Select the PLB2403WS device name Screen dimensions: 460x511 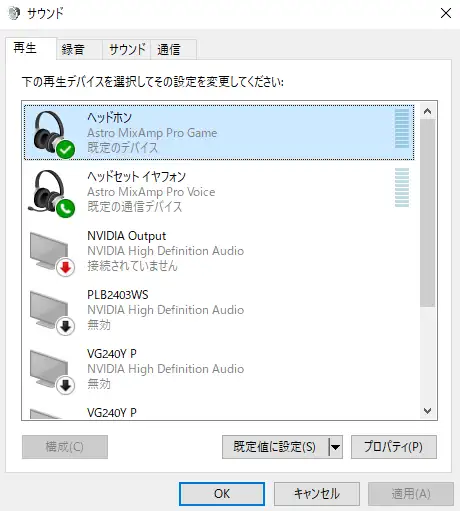118,295
